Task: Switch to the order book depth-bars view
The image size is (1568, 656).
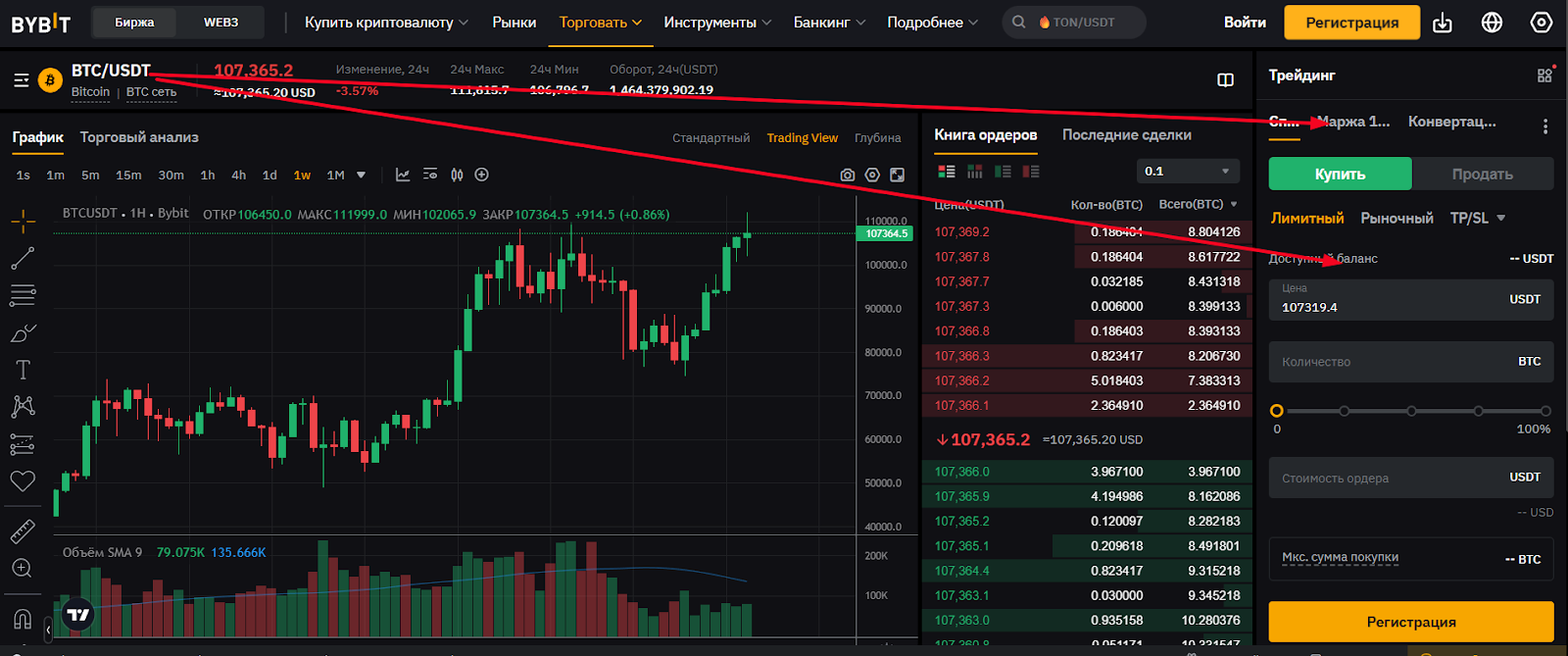Action: [975, 172]
